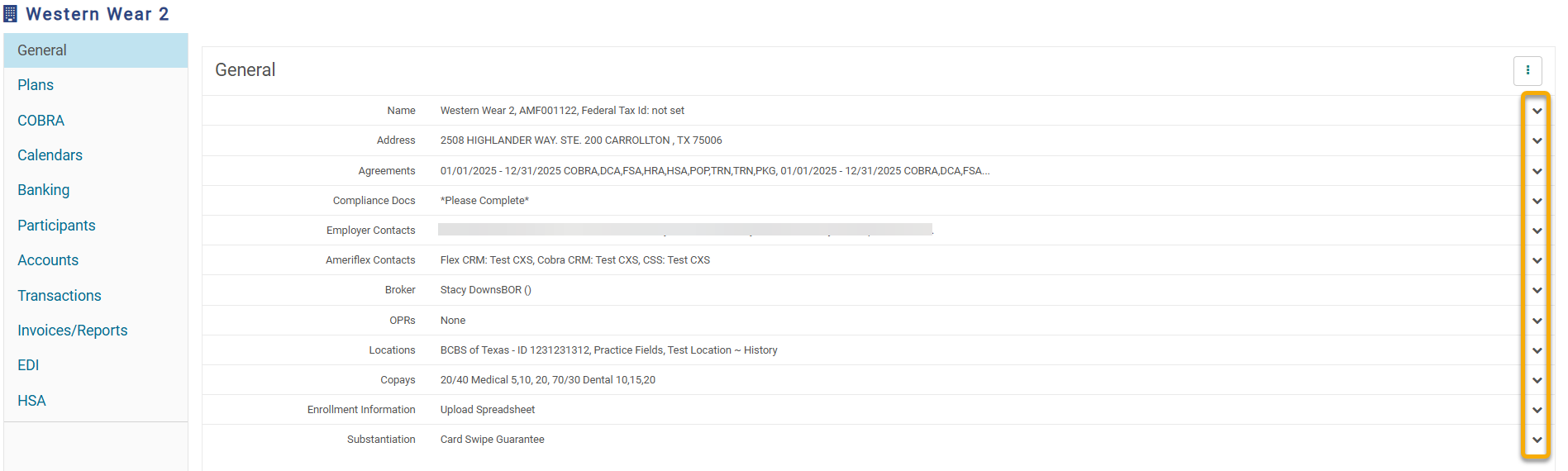Open the HSA sidebar item
This screenshot has width=1568, height=471.
pyautogui.click(x=31, y=401)
